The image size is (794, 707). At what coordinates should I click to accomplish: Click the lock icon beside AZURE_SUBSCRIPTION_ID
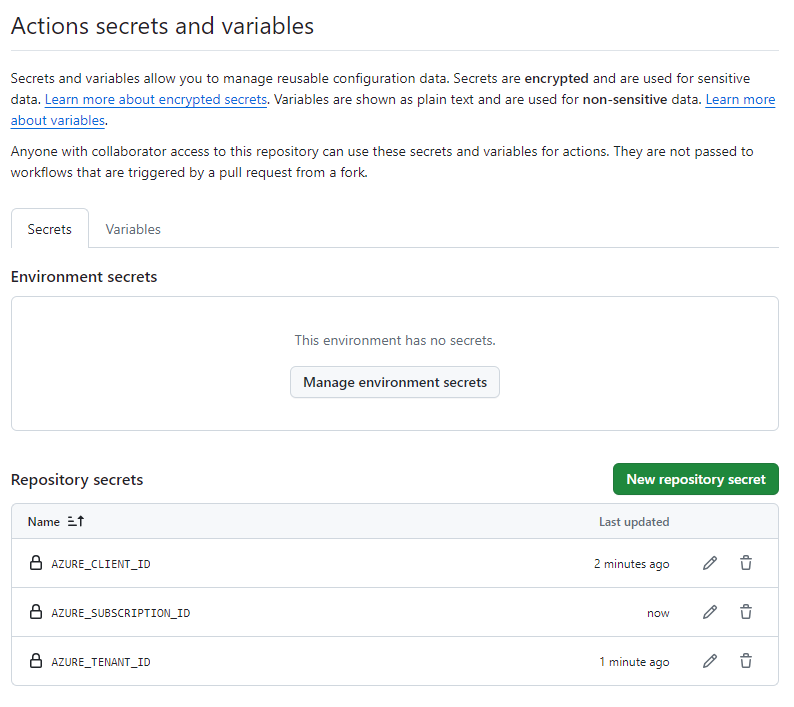(35, 612)
